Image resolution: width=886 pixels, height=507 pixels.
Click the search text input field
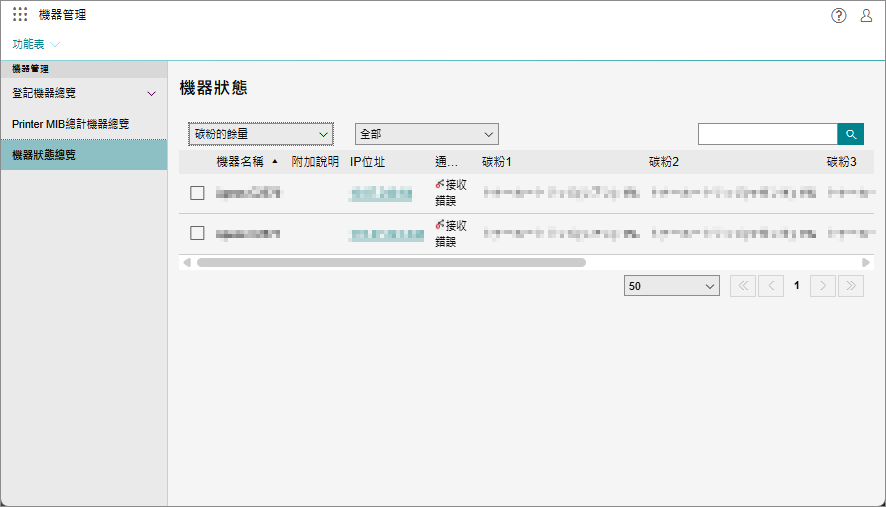point(766,134)
